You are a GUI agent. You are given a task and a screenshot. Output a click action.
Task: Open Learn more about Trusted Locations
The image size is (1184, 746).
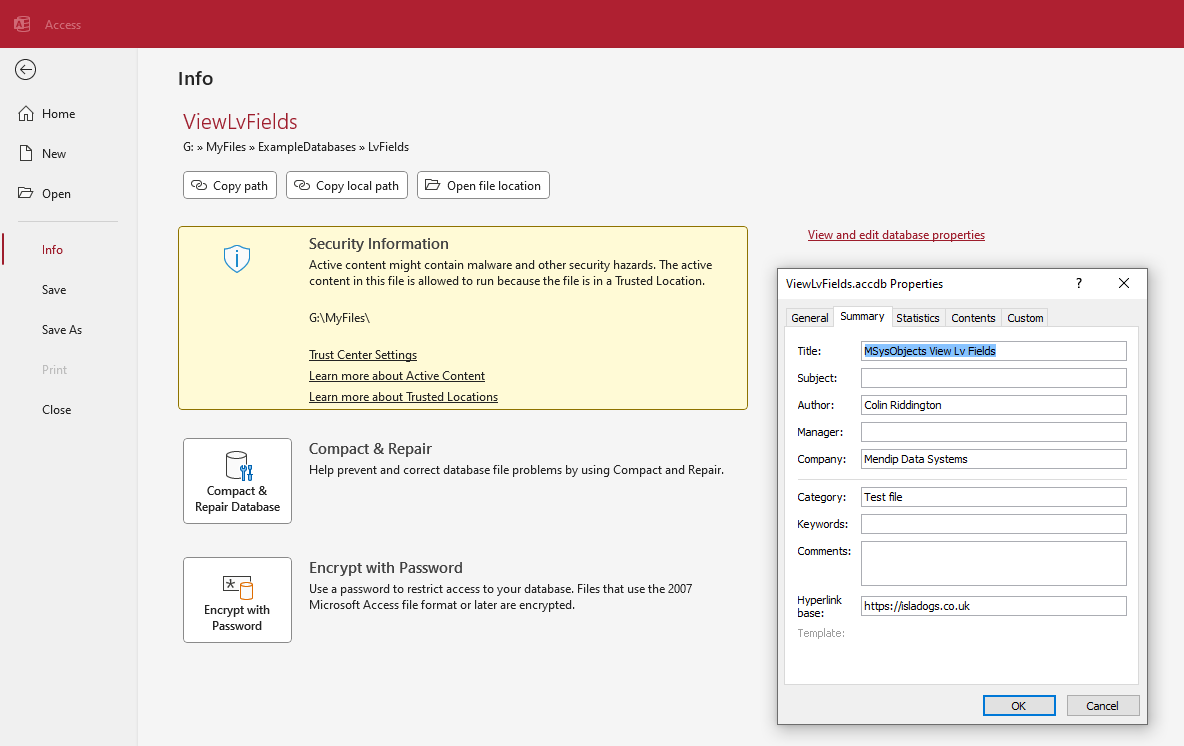403,397
